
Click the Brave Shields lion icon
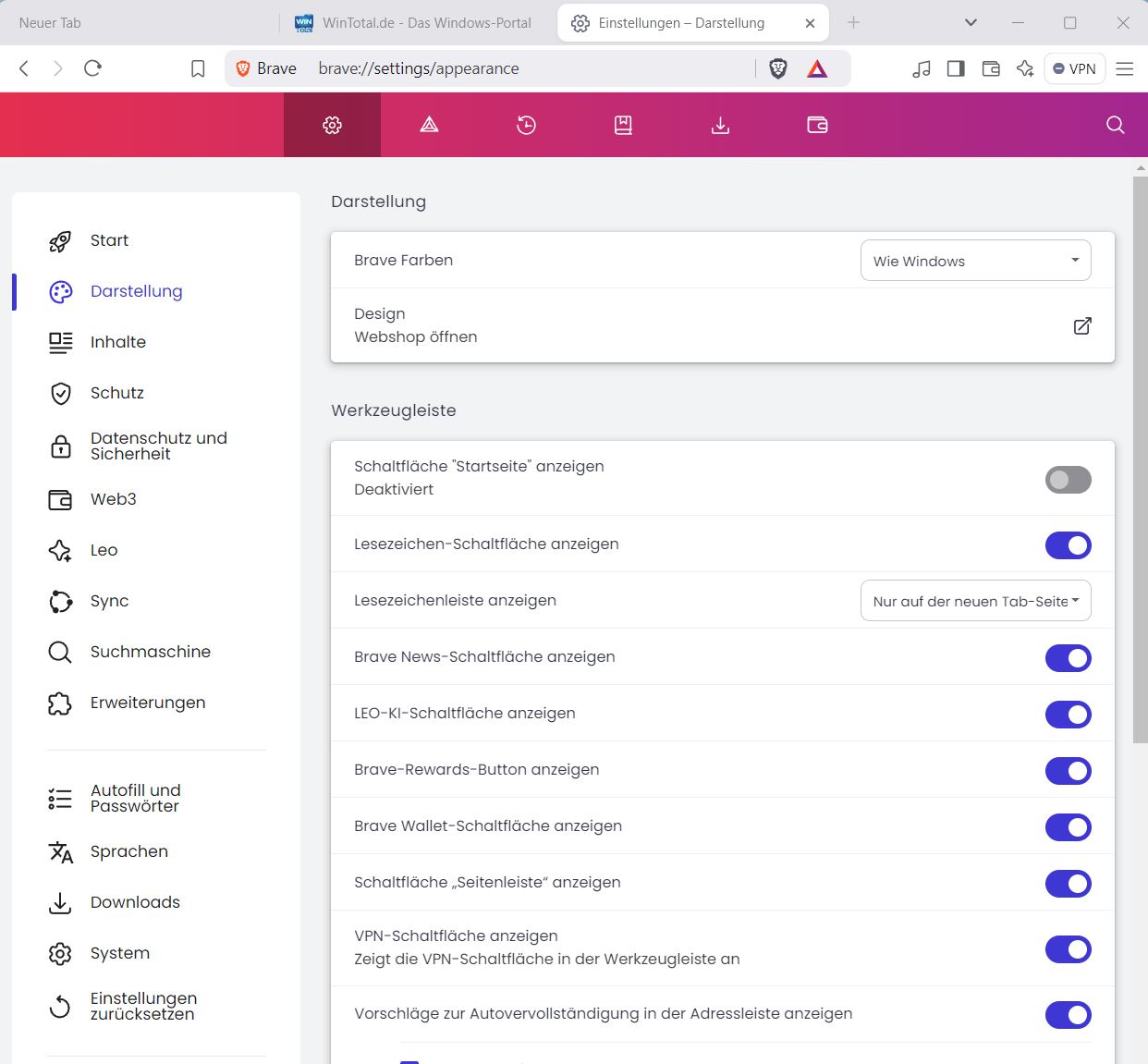coord(778,68)
